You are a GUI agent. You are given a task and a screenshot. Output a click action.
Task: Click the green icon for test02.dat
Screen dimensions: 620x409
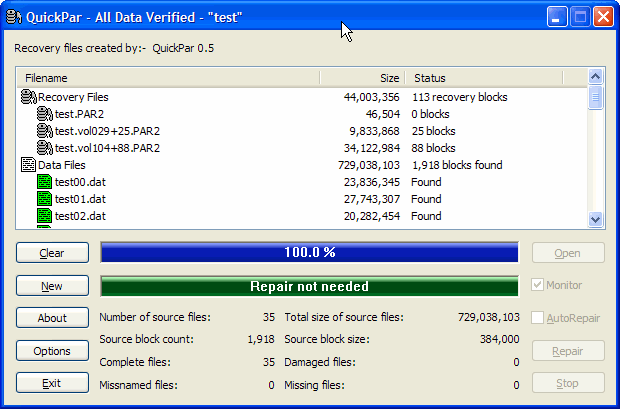[x=44, y=216]
